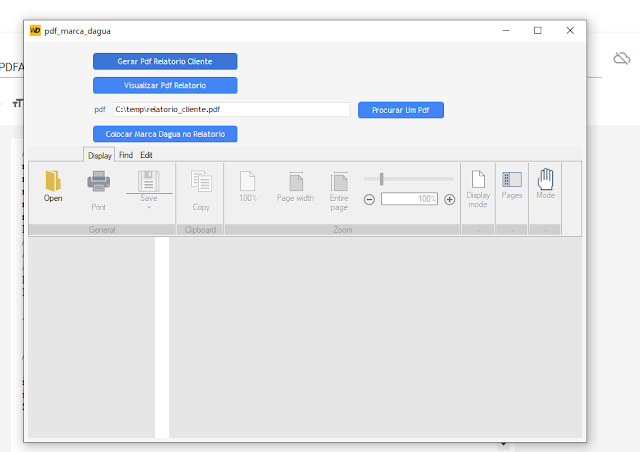Maximize the pdf_marca_dagua window

538,31
